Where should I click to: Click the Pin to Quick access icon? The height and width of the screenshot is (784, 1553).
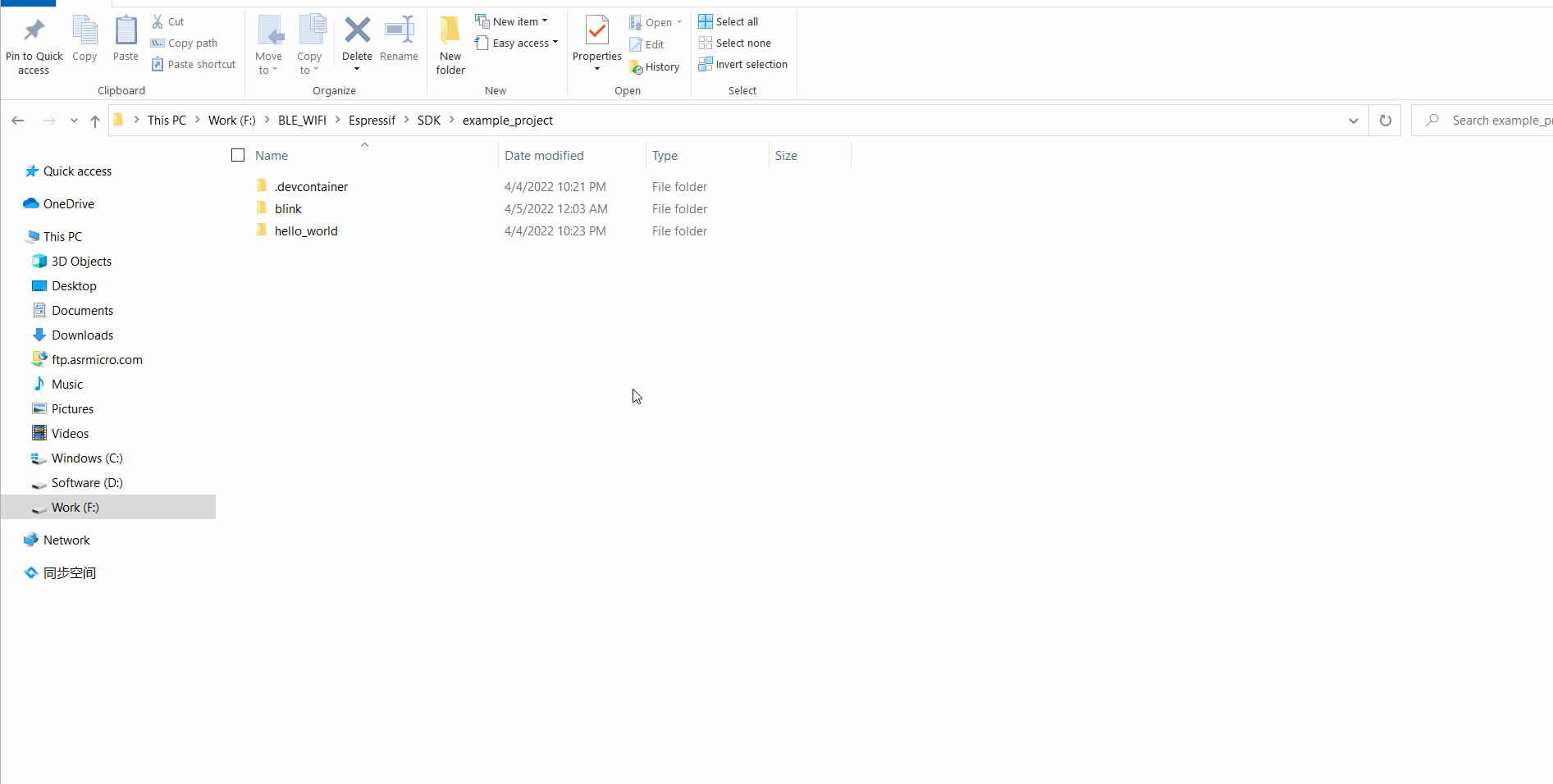pyautogui.click(x=34, y=32)
